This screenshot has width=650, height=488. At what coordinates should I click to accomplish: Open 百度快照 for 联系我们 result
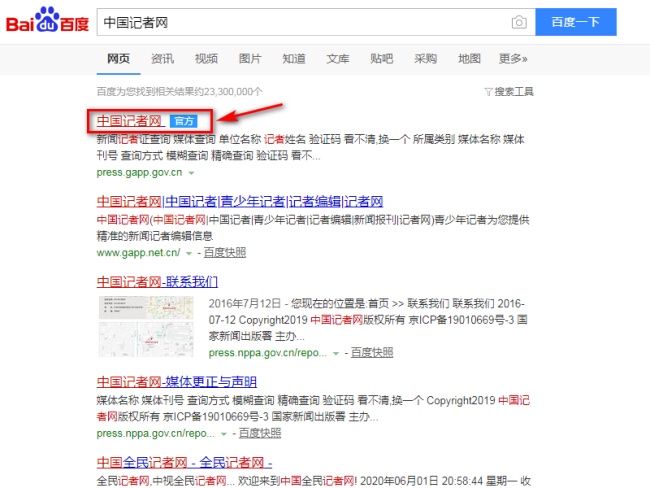point(372,353)
